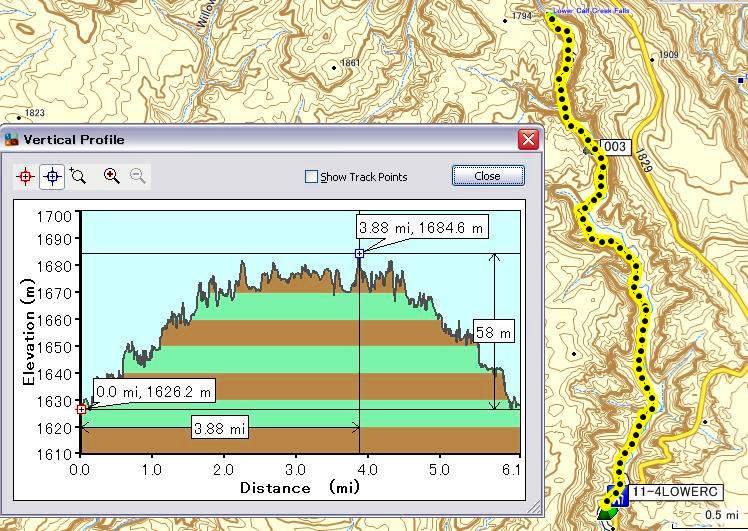Select the blue crosshair measure tool
Screen dimensions: 748x531
tap(52, 176)
